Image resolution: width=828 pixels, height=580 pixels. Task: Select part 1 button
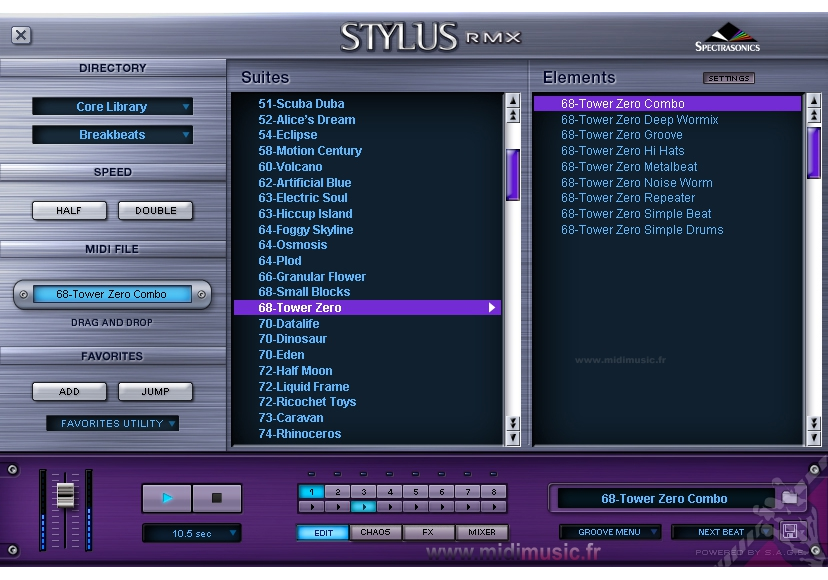click(312, 492)
